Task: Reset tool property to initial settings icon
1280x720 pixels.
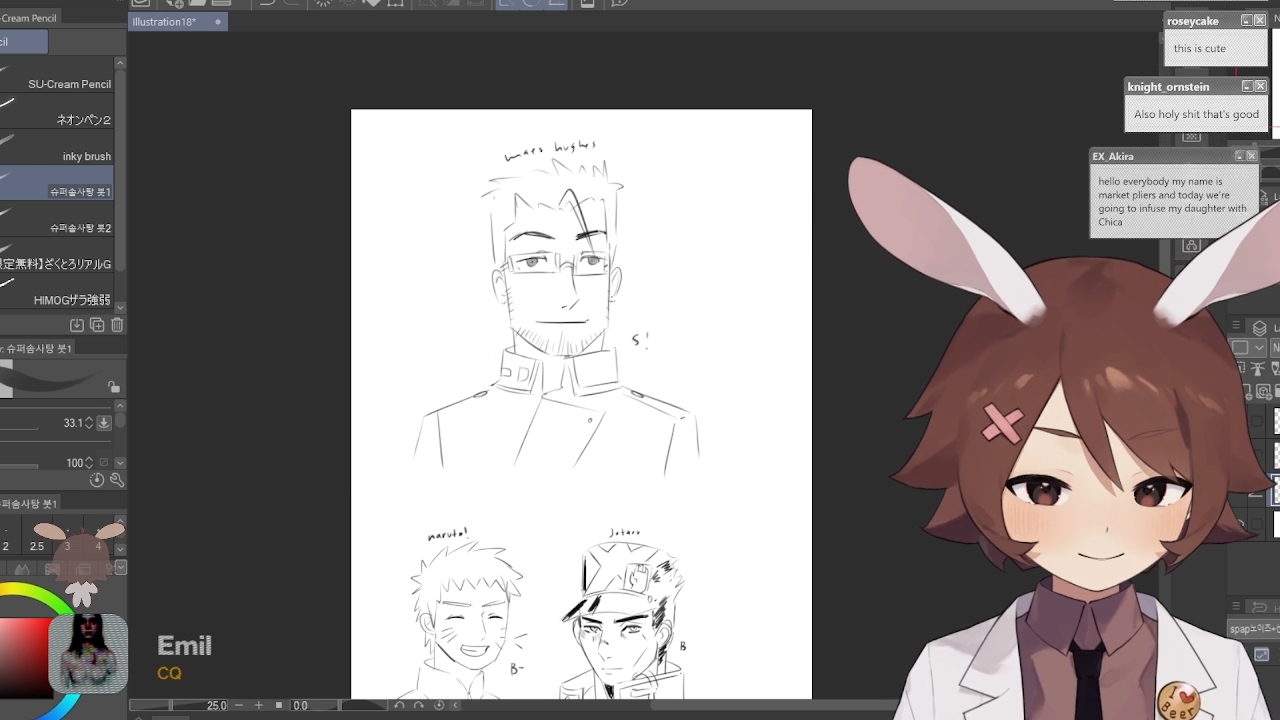Action: pyautogui.click(x=97, y=480)
